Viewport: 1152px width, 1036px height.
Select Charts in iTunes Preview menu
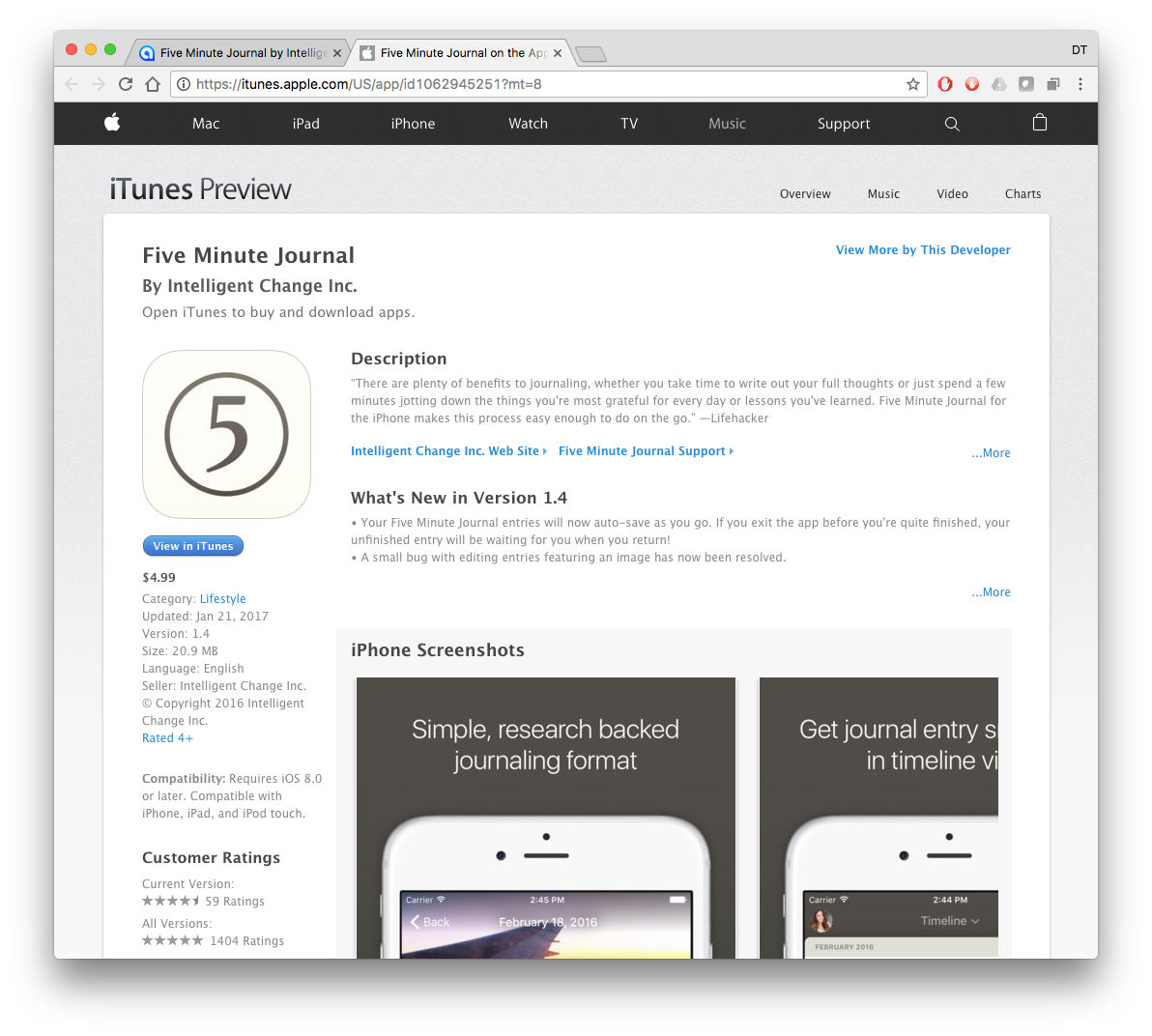pos(1022,194)
